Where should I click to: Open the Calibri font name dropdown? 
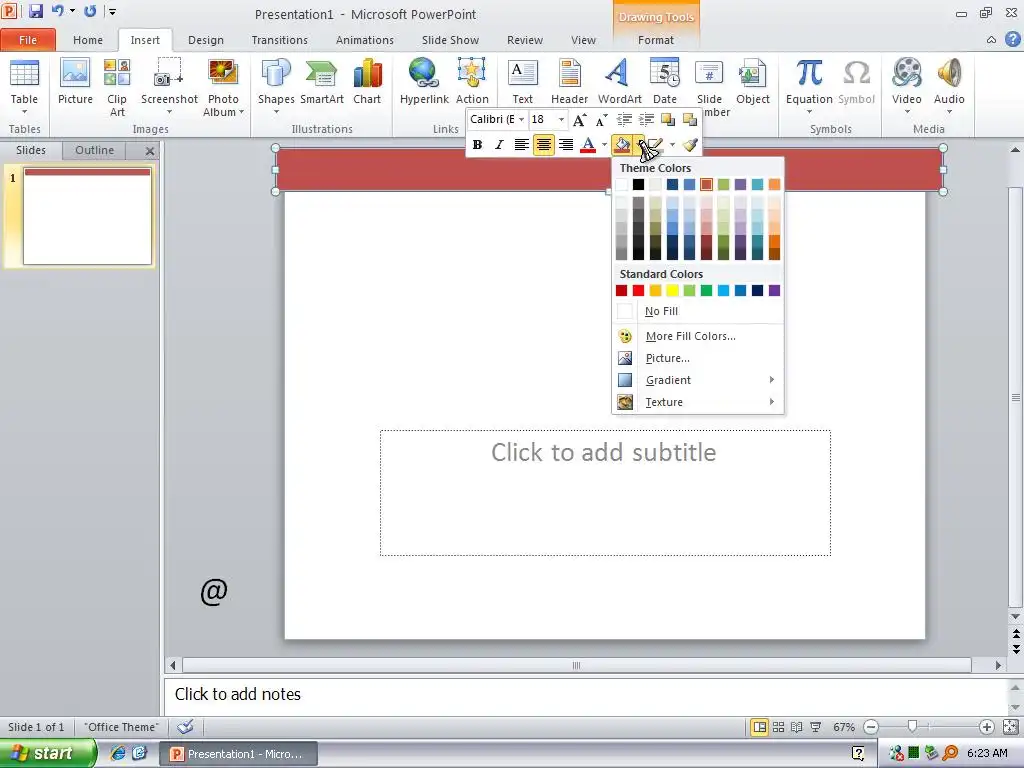[x=521, y=120]
